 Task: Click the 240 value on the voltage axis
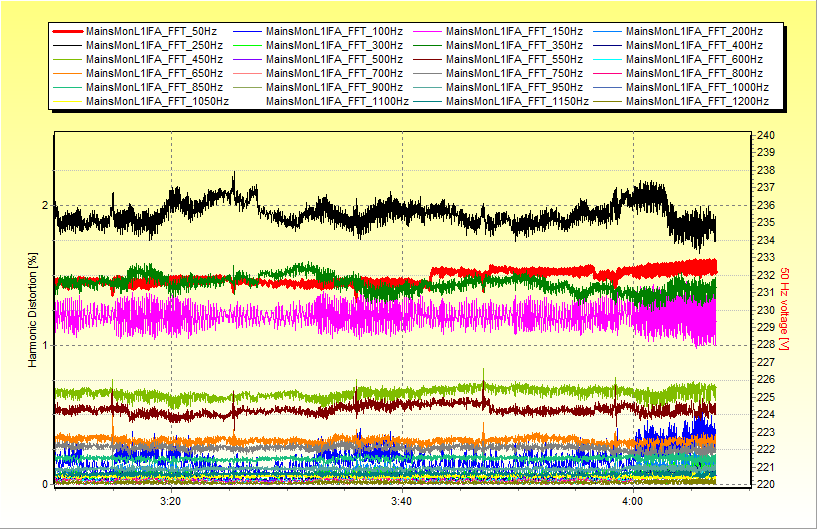click(766, 135)
